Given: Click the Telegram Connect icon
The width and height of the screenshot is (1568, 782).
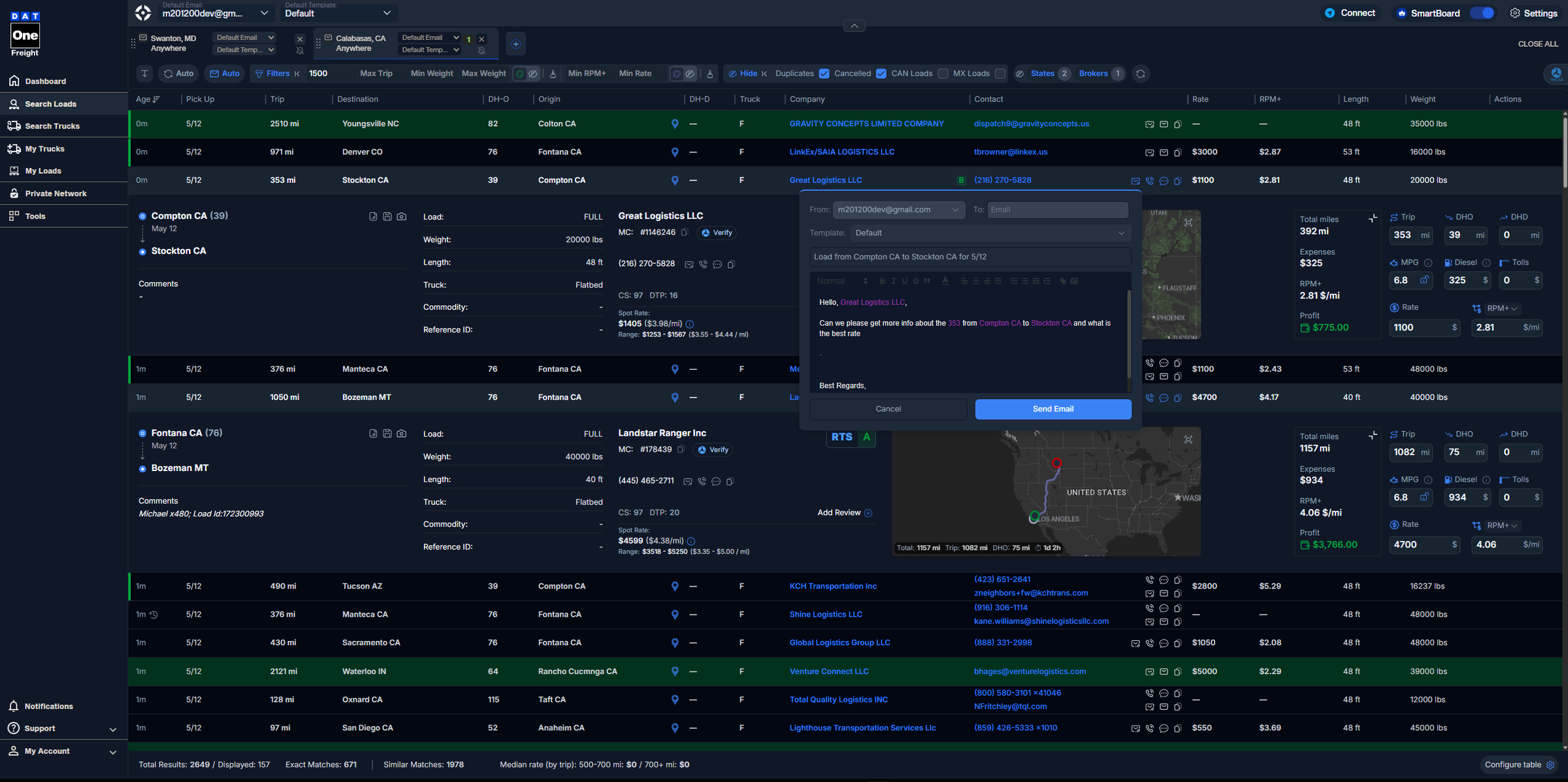Looking at the screenshot, I should click(x=1330, y=13).
